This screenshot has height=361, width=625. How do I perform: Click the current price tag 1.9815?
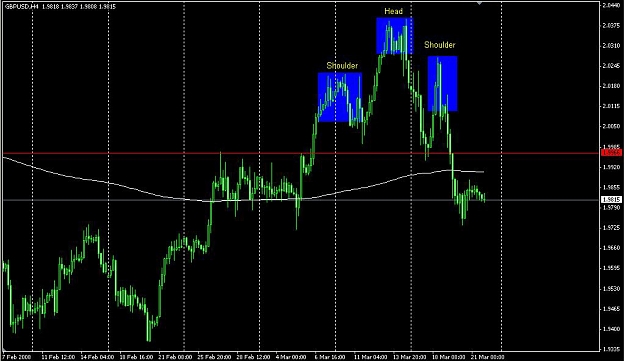pyautogui.click(x=611, y=199)
